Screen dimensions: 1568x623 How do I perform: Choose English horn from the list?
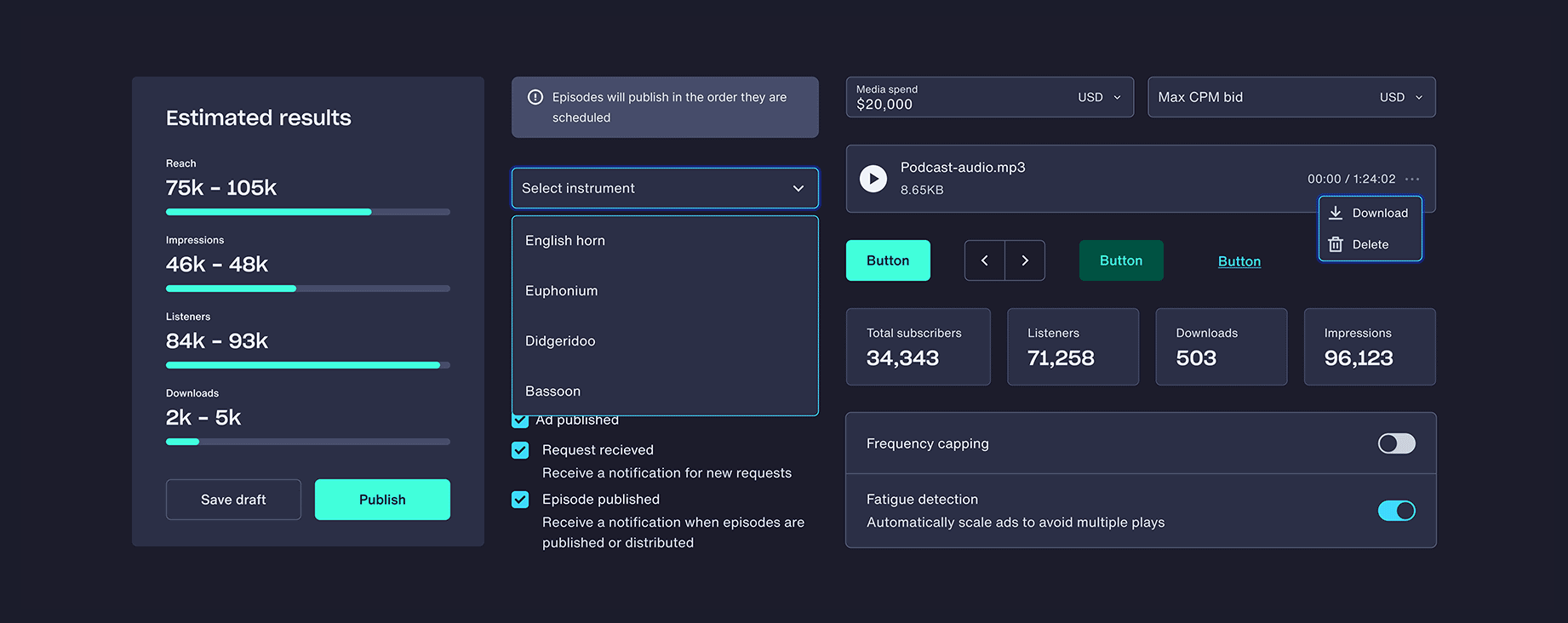click(x=665, y=241)
